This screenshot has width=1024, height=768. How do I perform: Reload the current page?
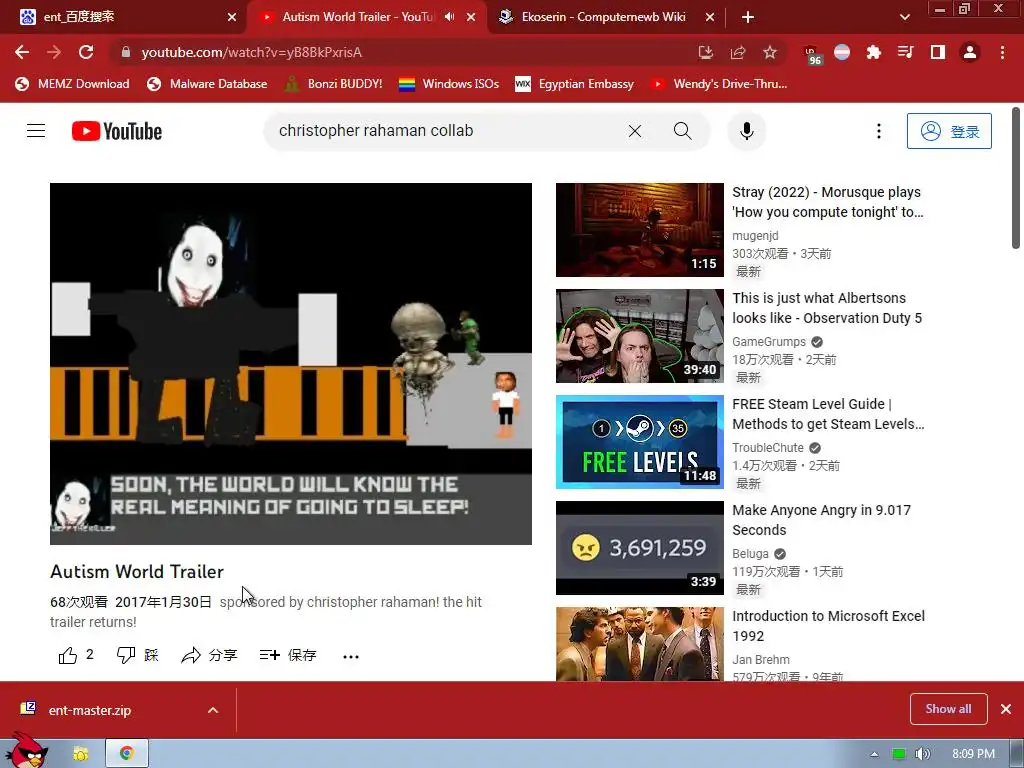[86, 52]
